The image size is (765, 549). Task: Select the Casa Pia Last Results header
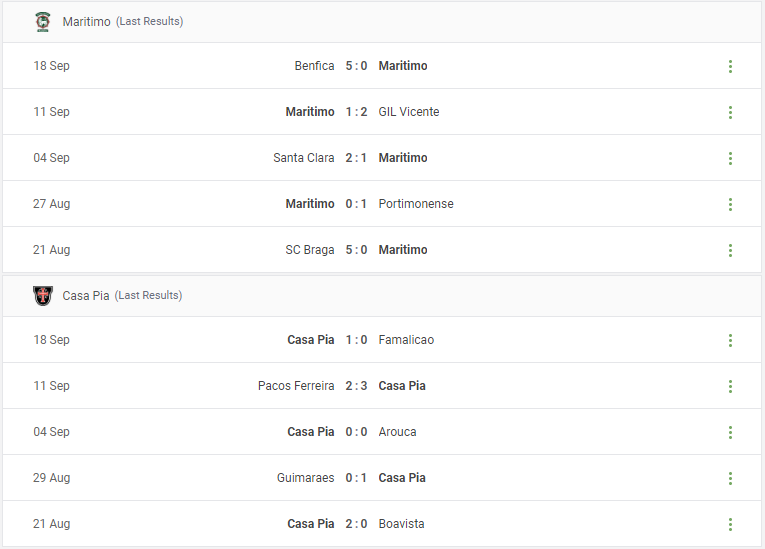click(x=382, y=296)
